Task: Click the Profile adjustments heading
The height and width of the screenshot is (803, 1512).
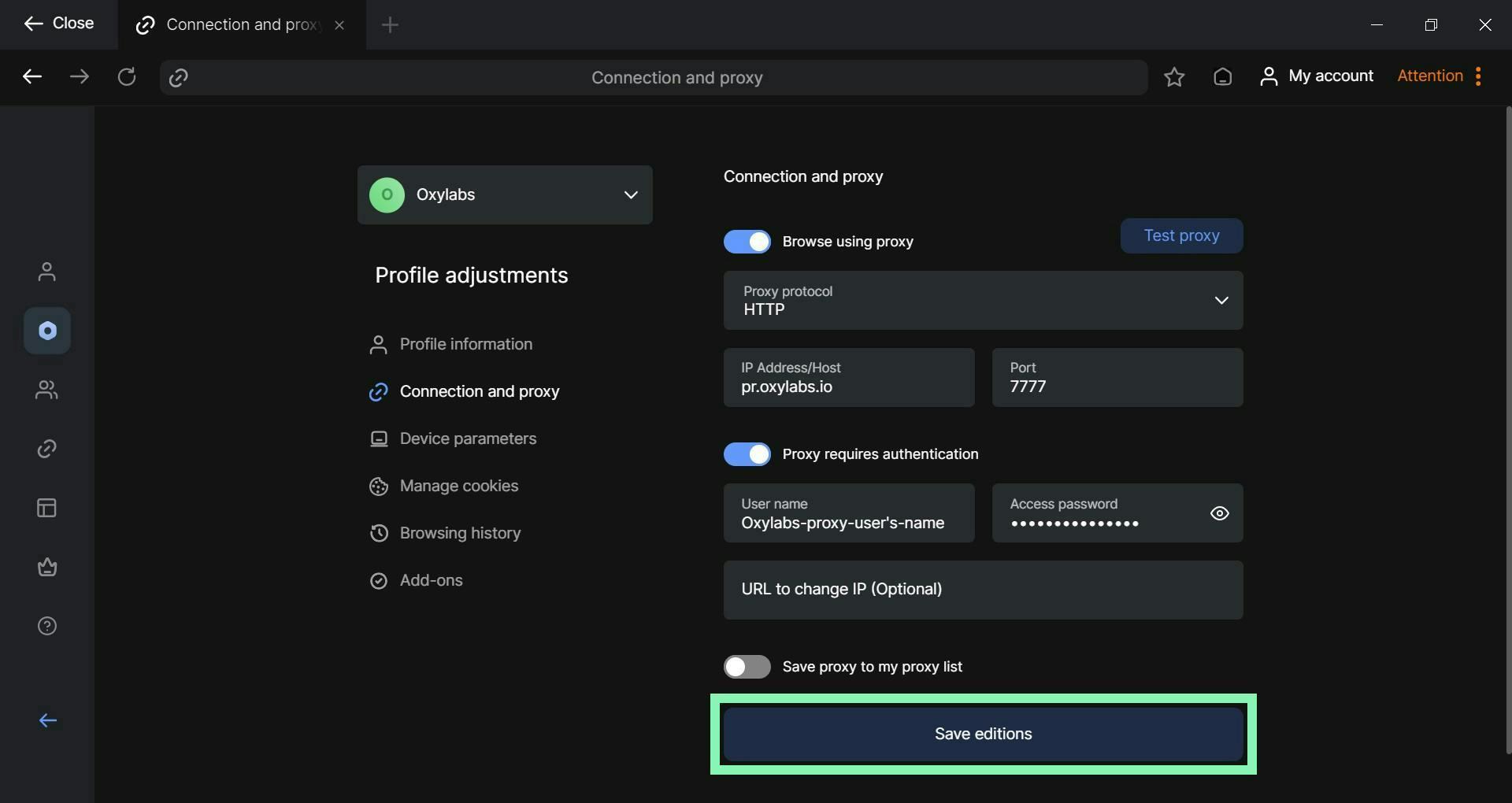Action: pos(471,275)
